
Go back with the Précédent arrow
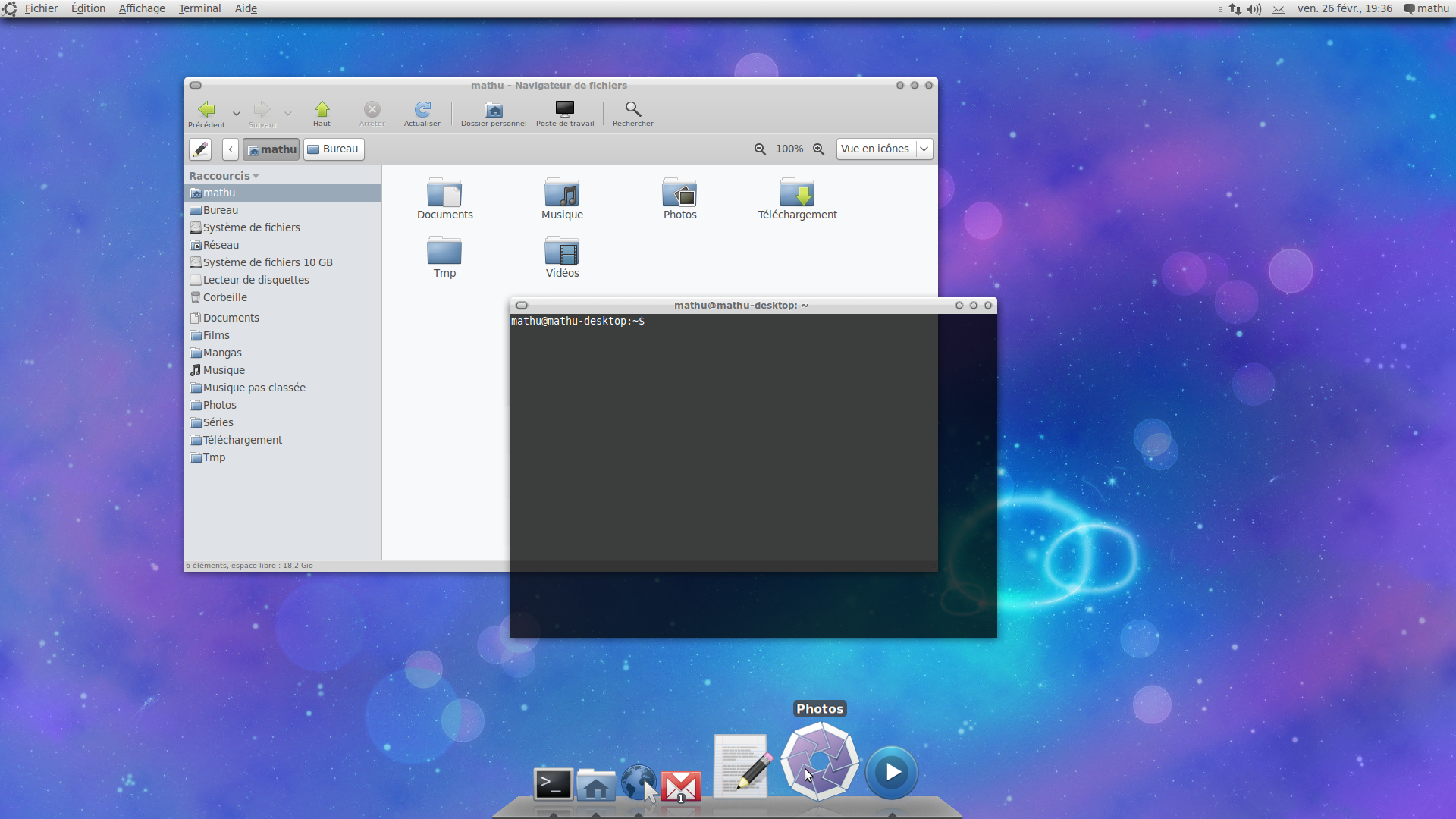point(206,114)
